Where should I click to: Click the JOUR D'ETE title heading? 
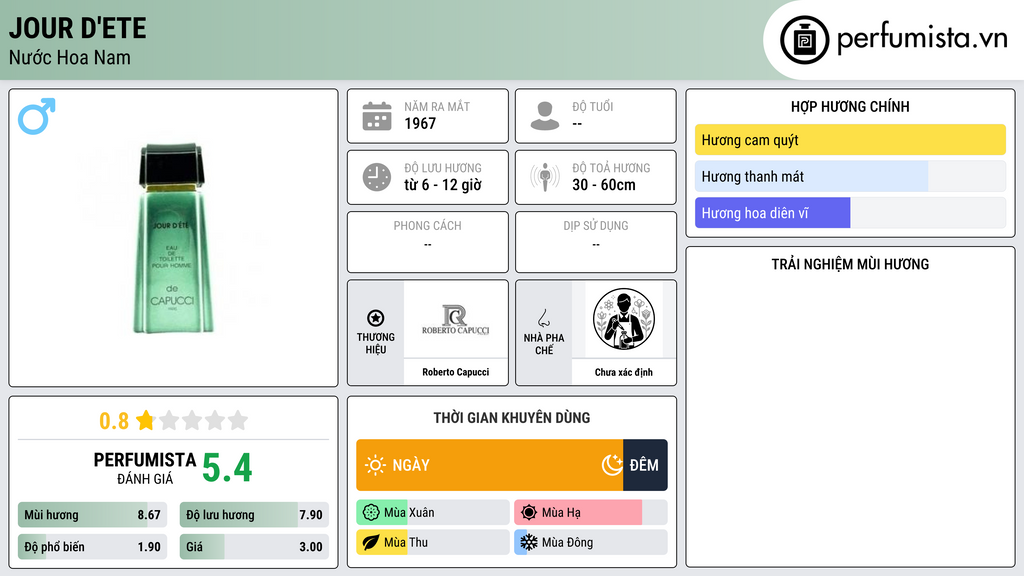pos(78,28)
